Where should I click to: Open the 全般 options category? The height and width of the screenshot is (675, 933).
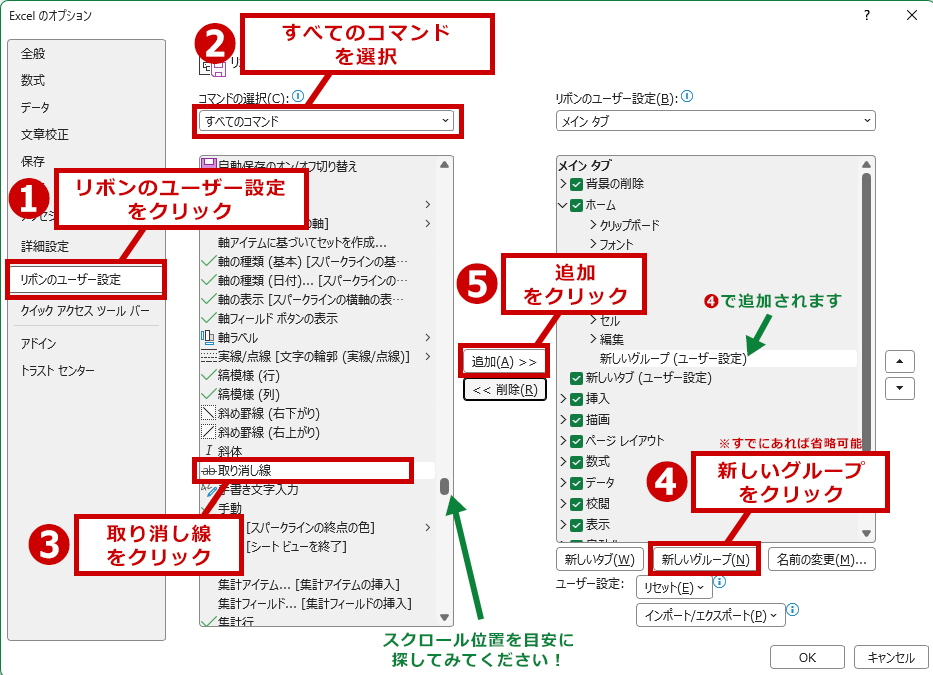33,54
